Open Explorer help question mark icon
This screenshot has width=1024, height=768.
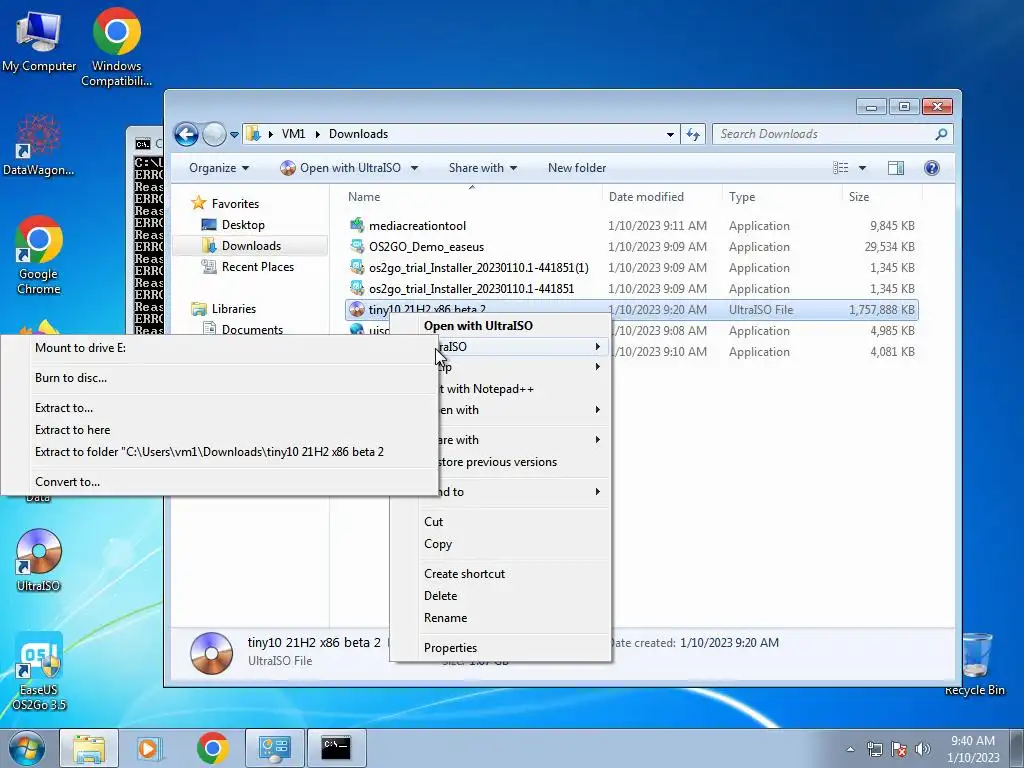[x=932, y=168]
